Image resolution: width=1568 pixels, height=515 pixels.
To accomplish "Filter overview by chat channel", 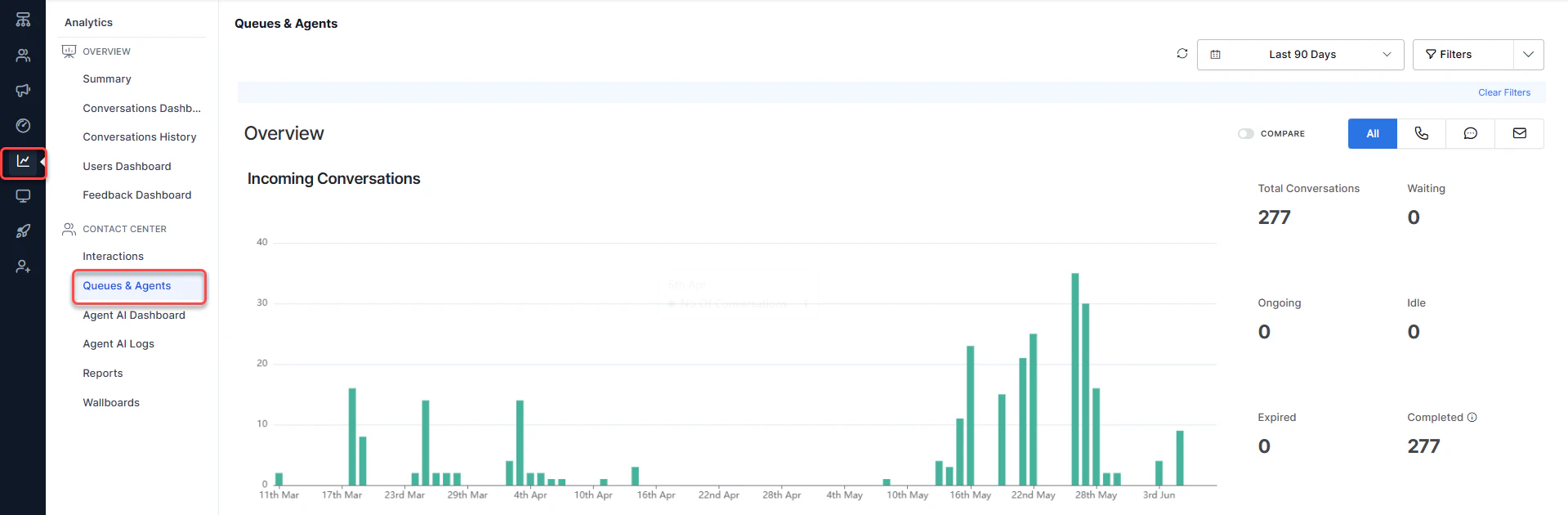I will pyautogui.click(x=1470, y=133).
